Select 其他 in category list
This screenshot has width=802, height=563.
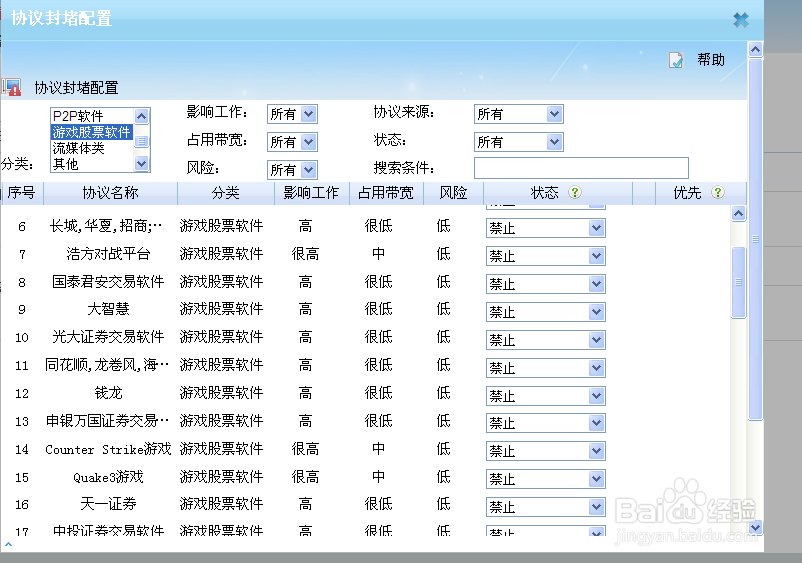click(91, 164)
